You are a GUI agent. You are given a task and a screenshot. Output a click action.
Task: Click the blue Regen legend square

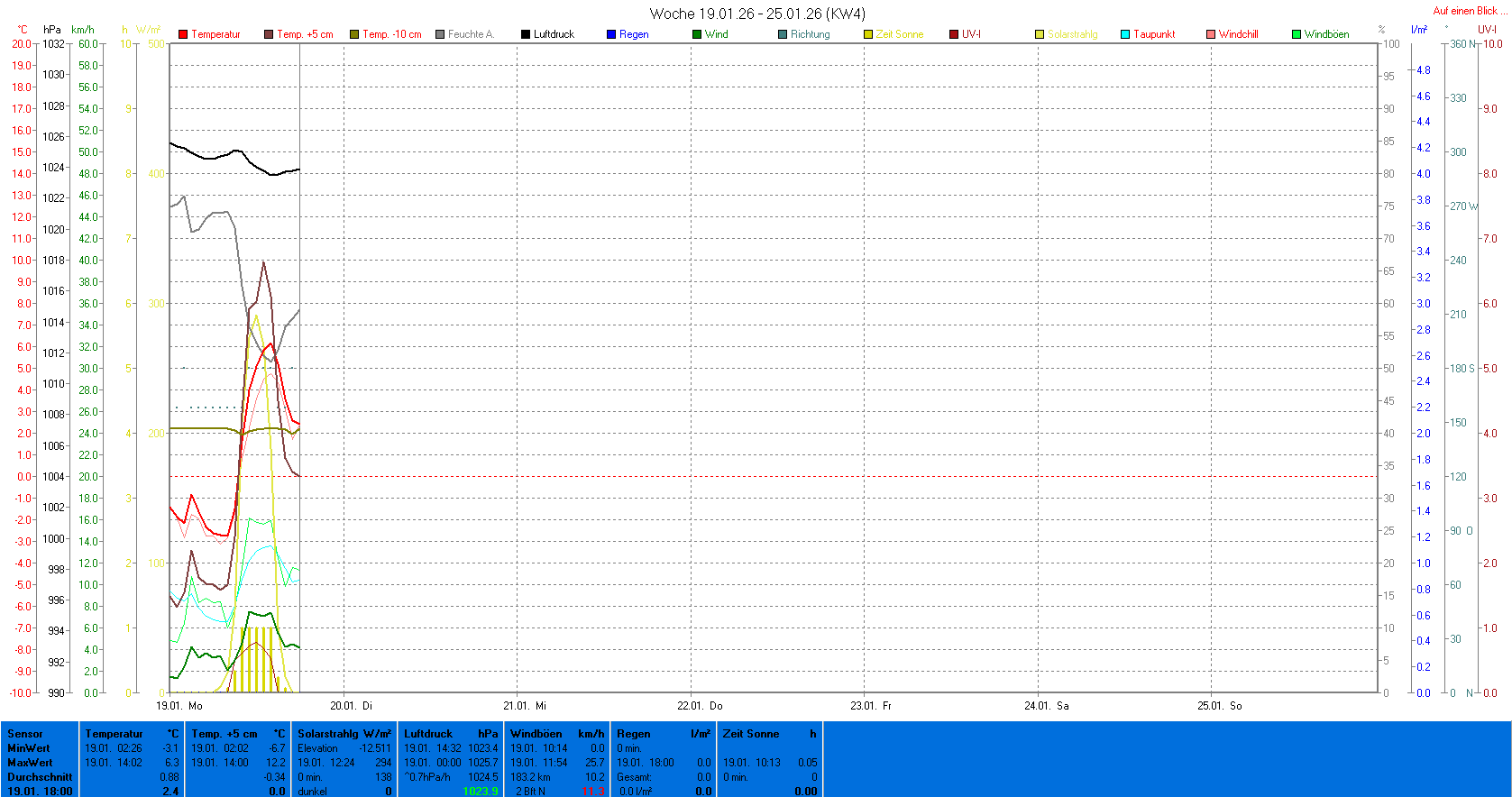pyautogui.click(x=611, y=34)
